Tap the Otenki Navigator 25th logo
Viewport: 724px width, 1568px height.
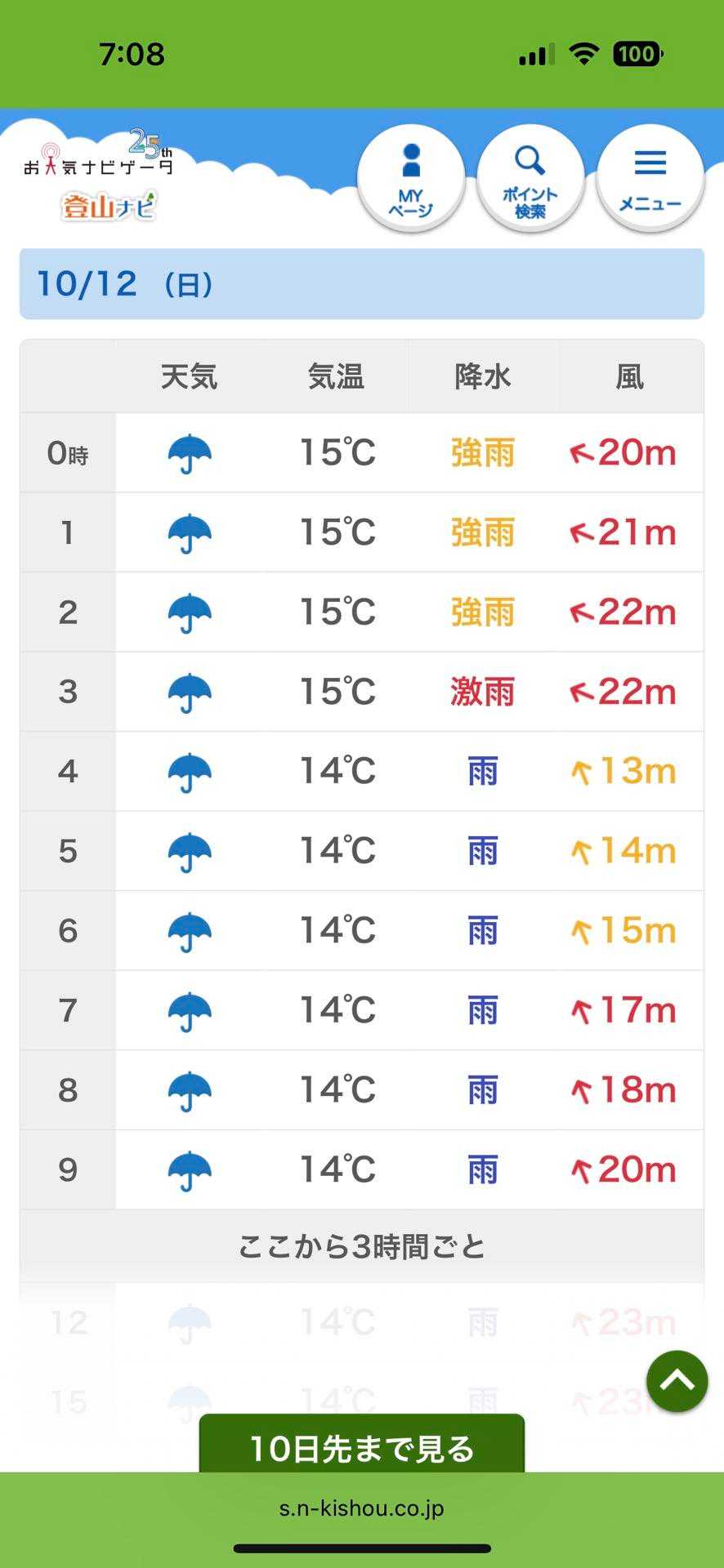coord(98,157)
